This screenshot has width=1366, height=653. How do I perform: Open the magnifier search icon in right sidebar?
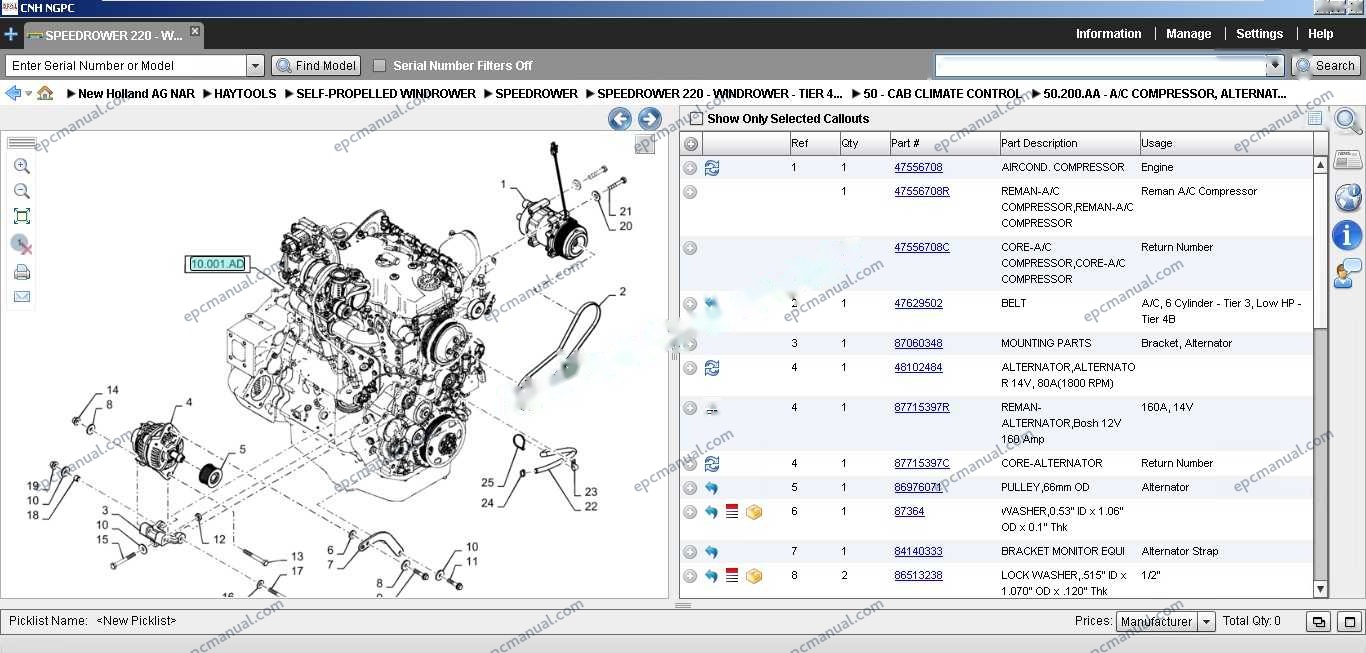[x=1348, y=122]
